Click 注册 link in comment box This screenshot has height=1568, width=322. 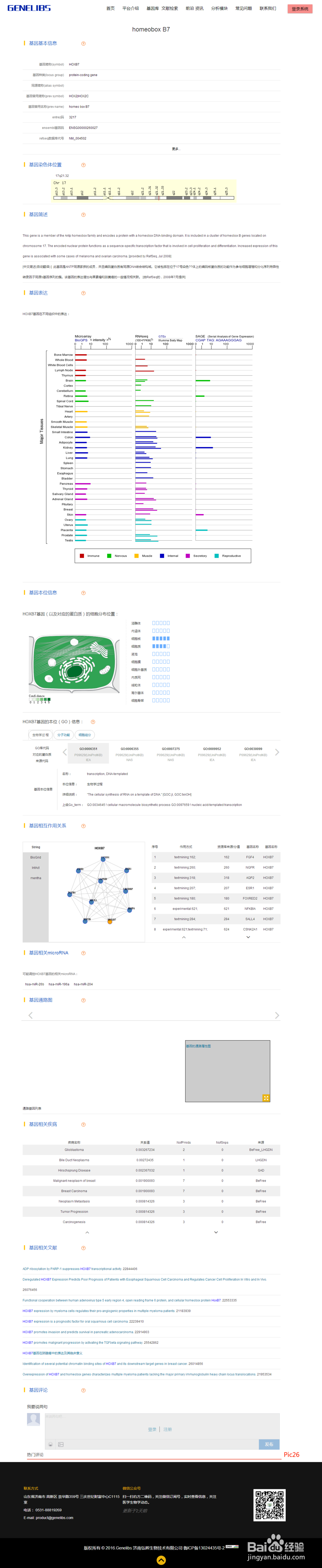pyautogui.click(x=168, y=1429)
